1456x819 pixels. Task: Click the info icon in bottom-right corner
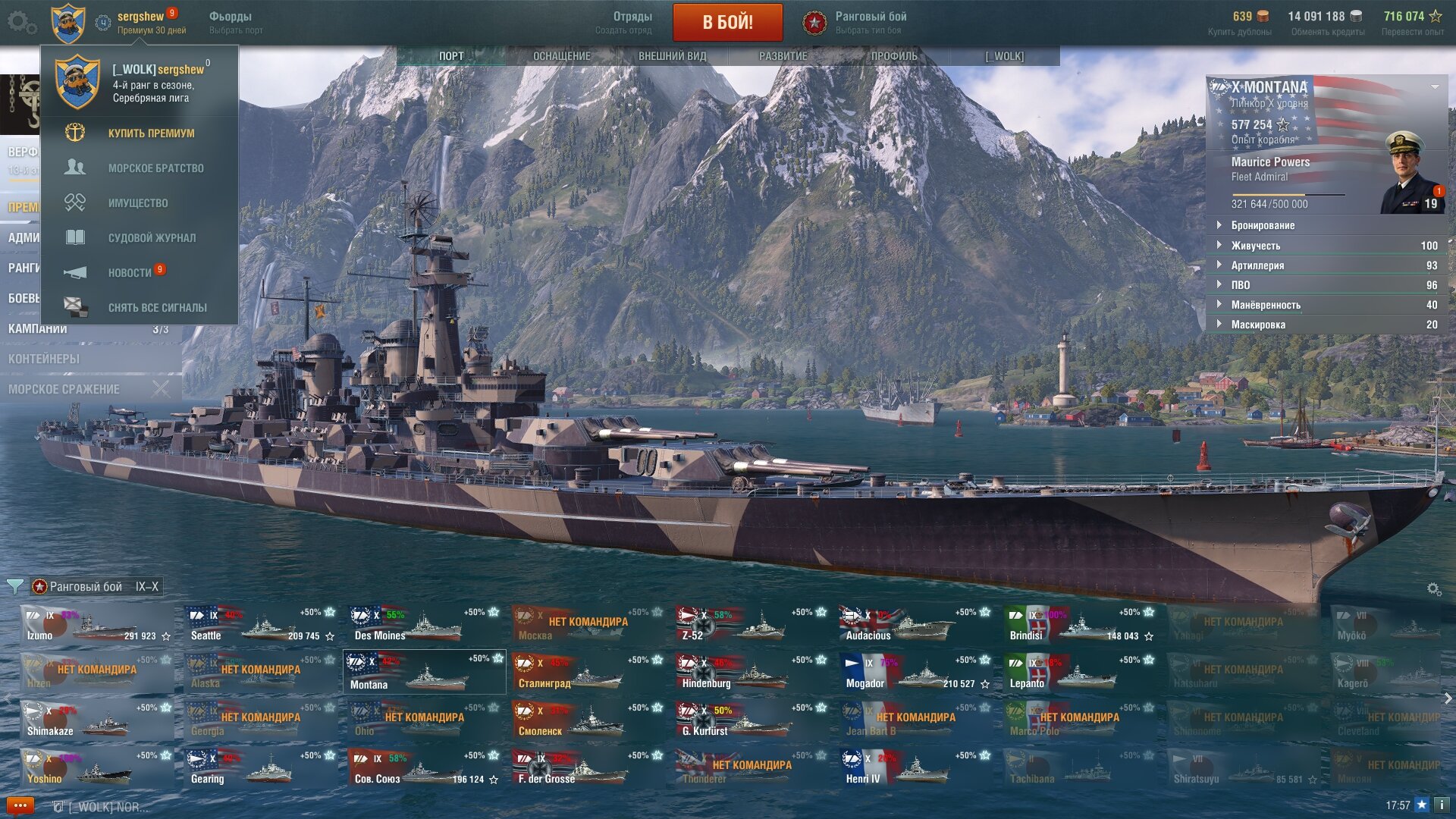(1441, 805)
